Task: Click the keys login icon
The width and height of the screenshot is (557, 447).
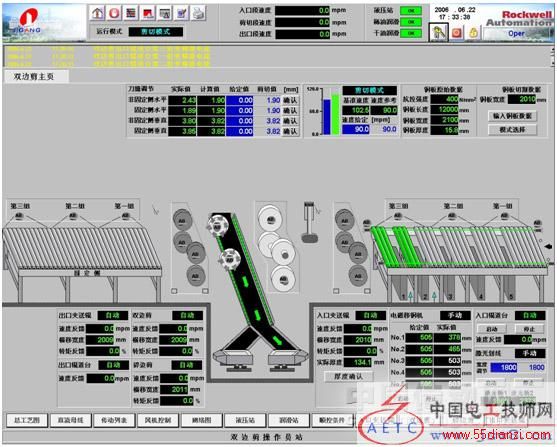Action: [x=439, y=32]
